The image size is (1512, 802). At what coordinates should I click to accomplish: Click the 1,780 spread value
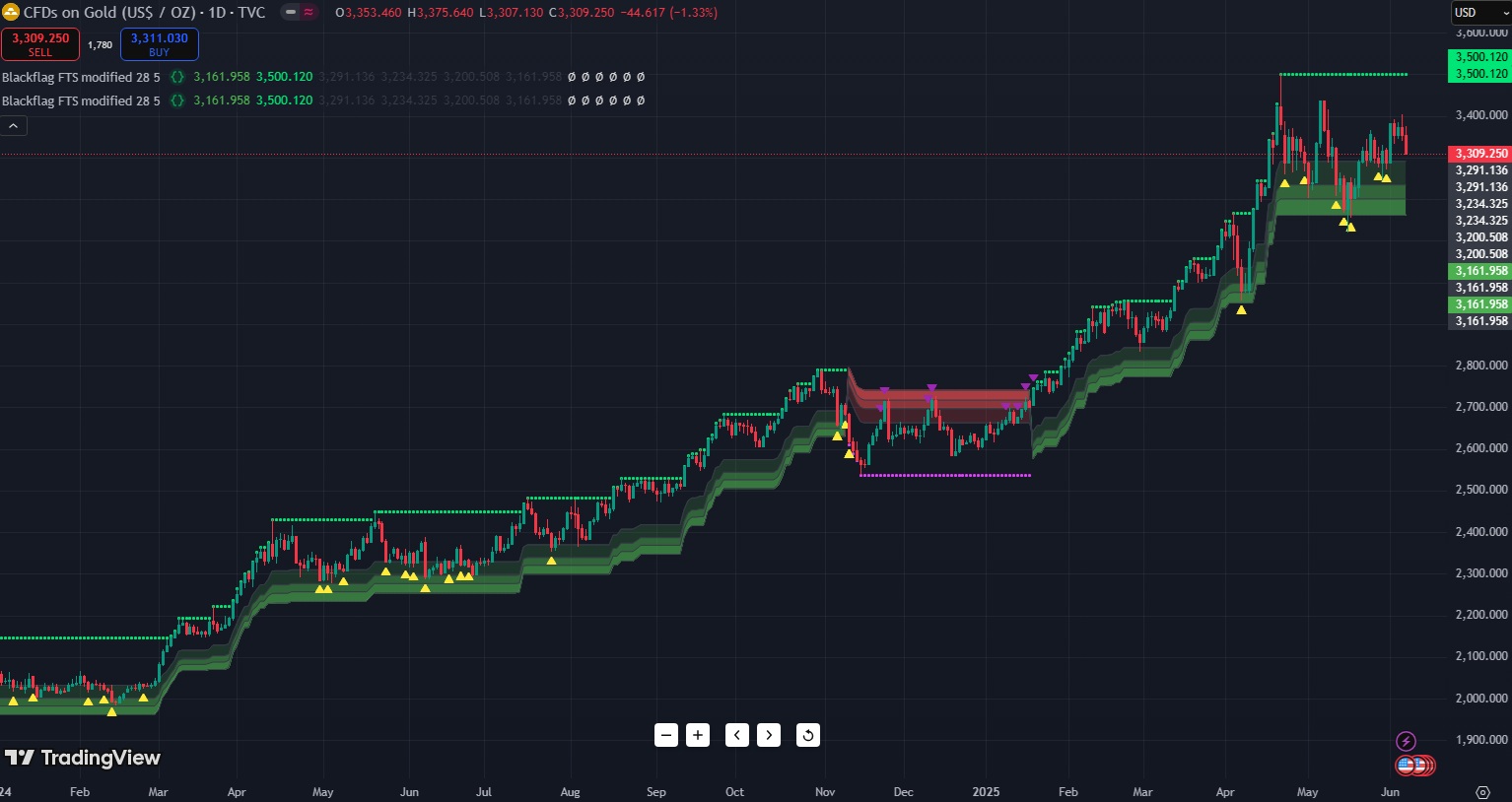(100, 45)
